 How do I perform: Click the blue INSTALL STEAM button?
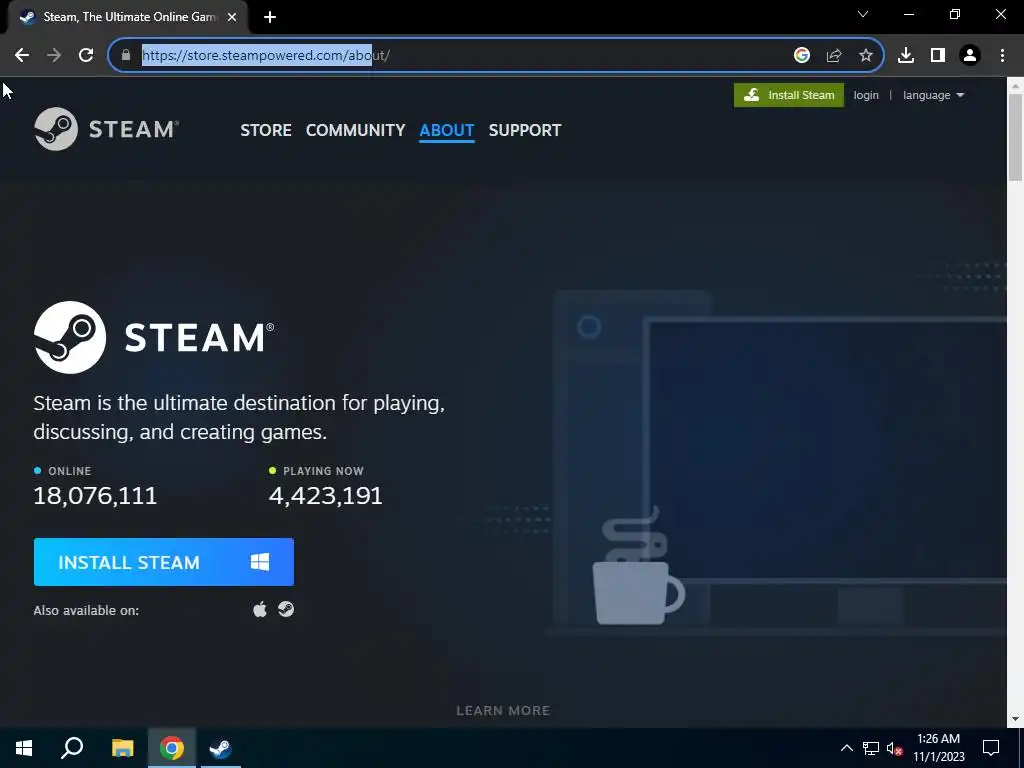pos(164,562)
